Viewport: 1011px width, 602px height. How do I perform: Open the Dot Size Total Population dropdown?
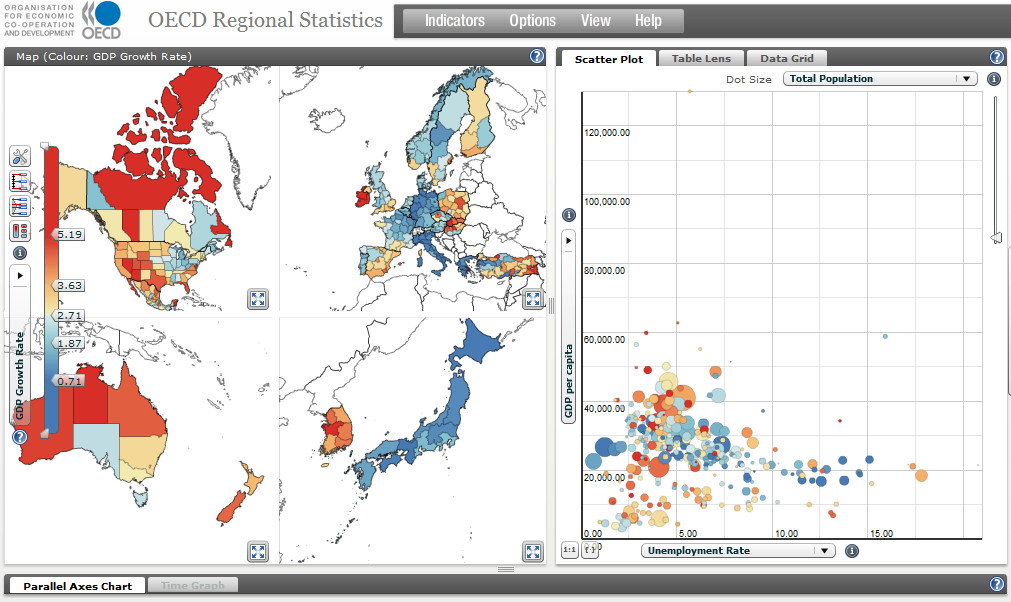point(880,79)
